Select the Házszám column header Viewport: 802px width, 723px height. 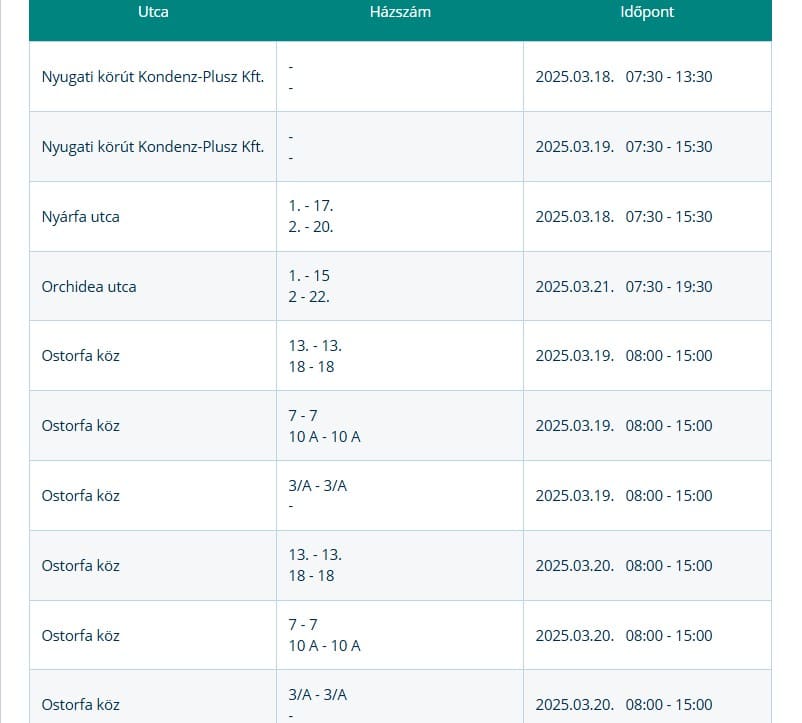coord(399,13)
